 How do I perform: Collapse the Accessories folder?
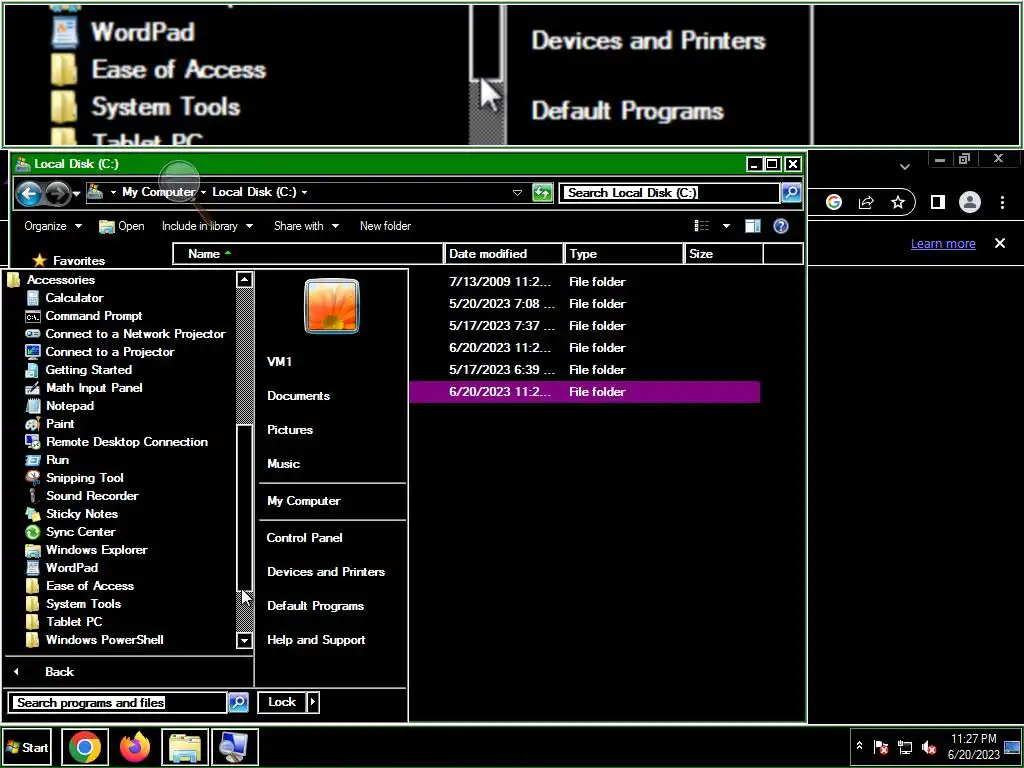[x=52, y=280]
